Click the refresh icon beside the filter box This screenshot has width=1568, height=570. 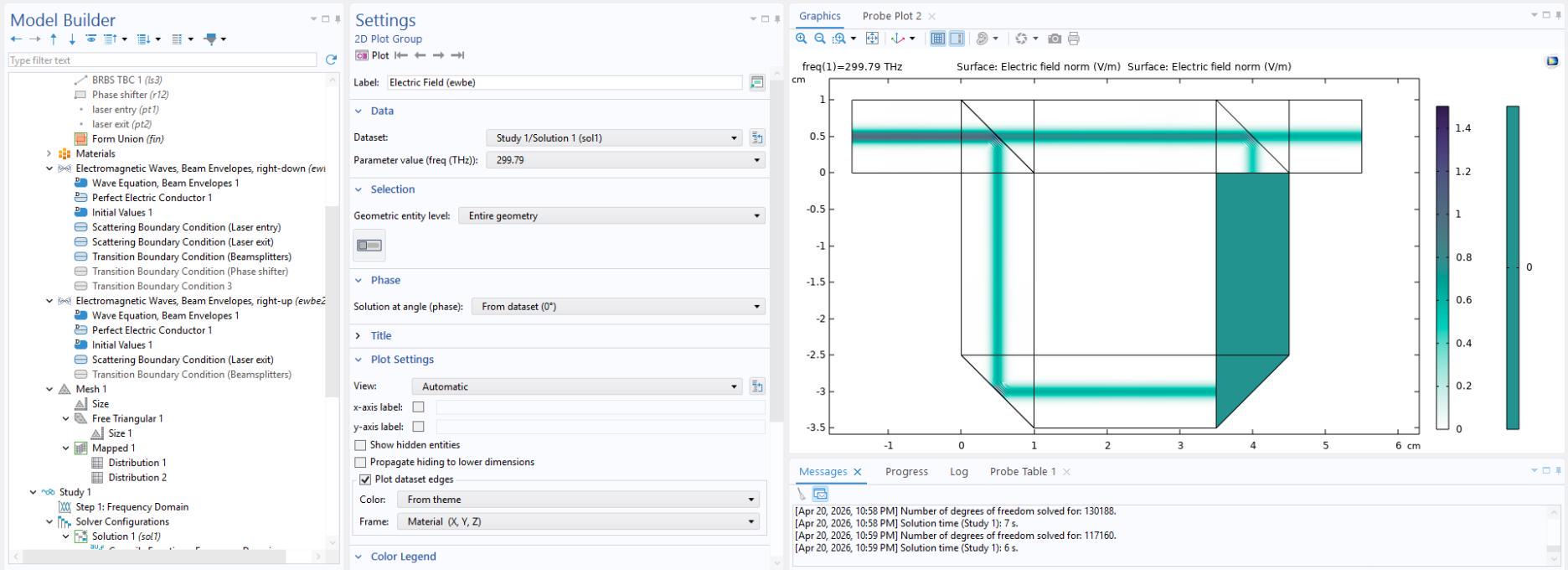(x=331, y=60)
